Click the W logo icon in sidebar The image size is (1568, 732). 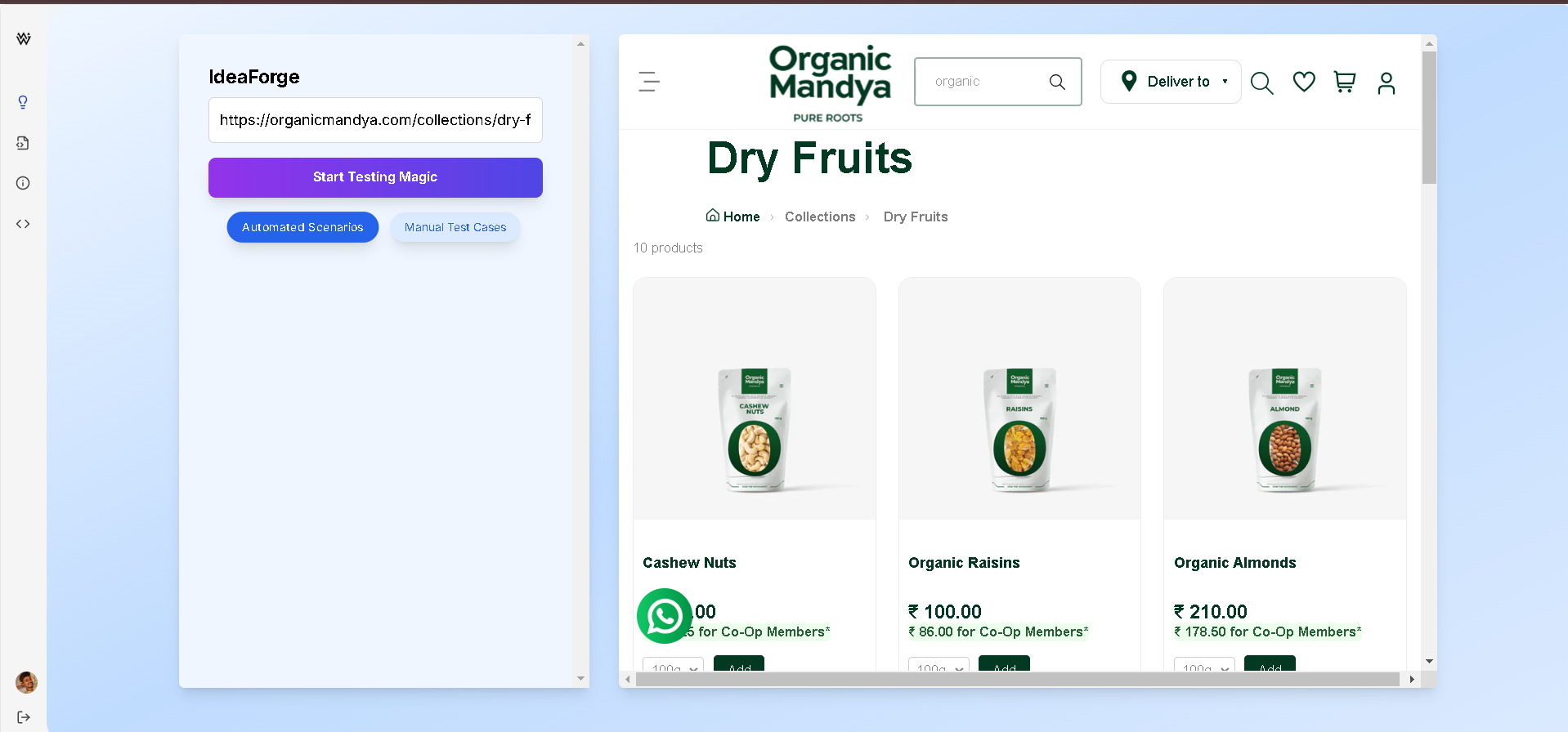[x=24, y=38]
